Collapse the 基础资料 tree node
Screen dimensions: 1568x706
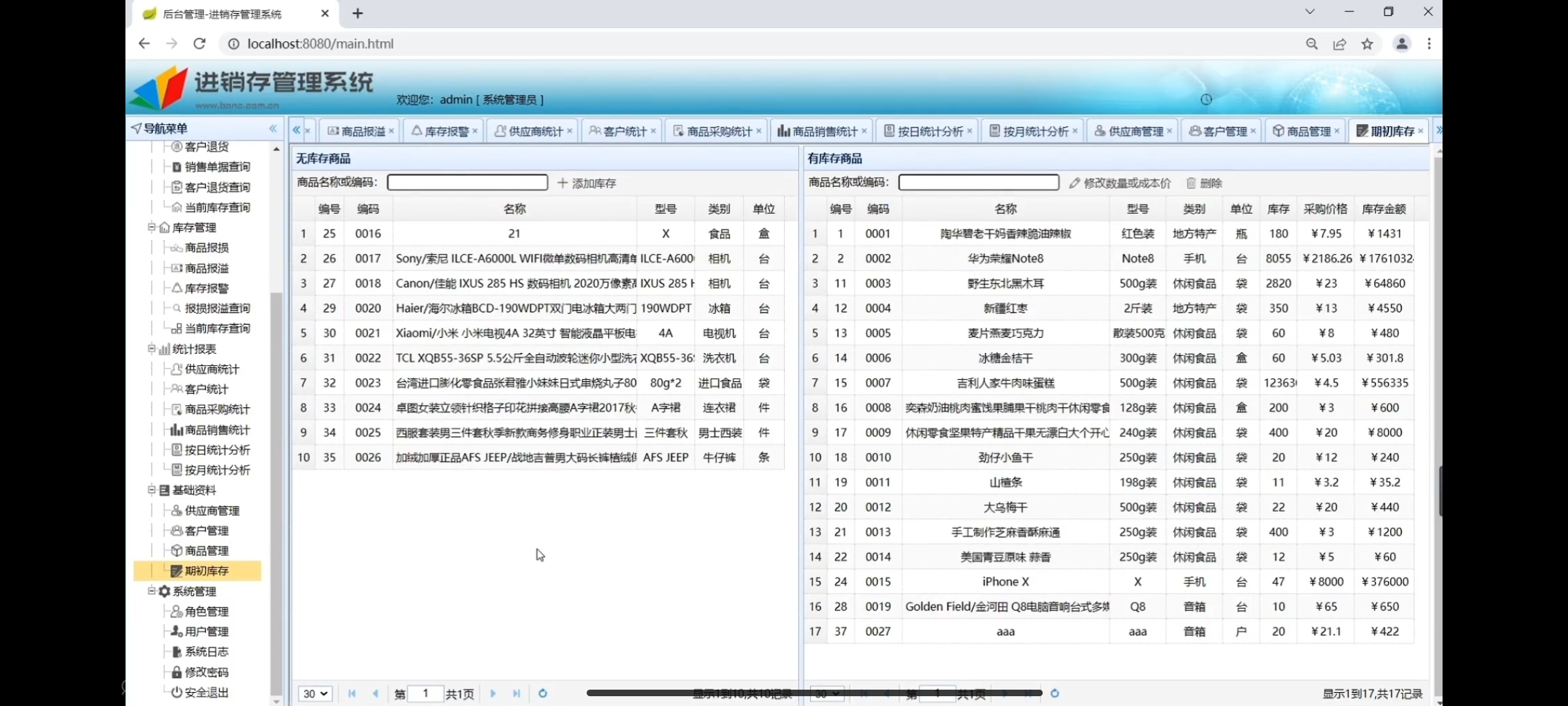[x=152, y=490]
